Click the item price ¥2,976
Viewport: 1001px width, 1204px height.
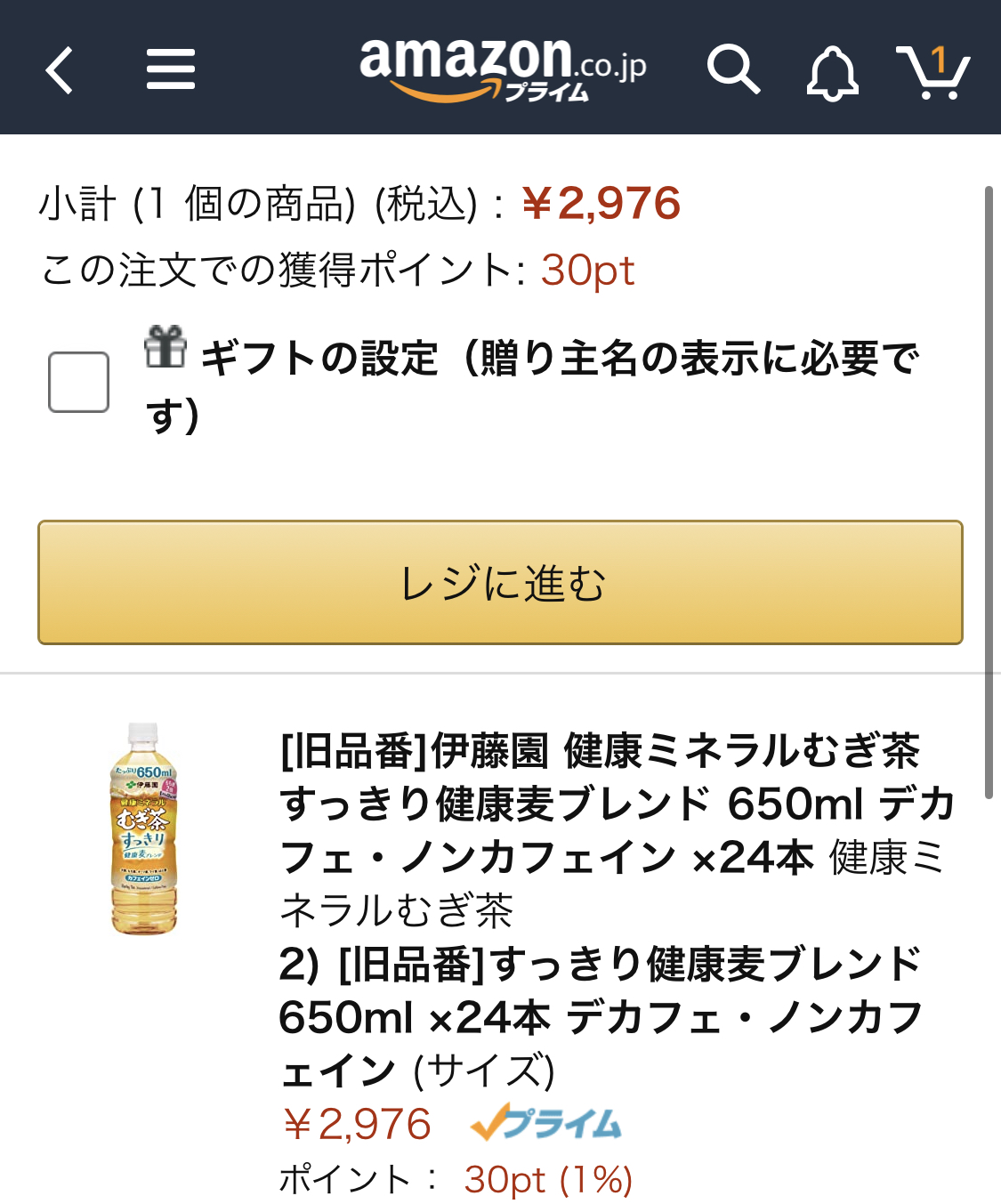coord(356,1124)
